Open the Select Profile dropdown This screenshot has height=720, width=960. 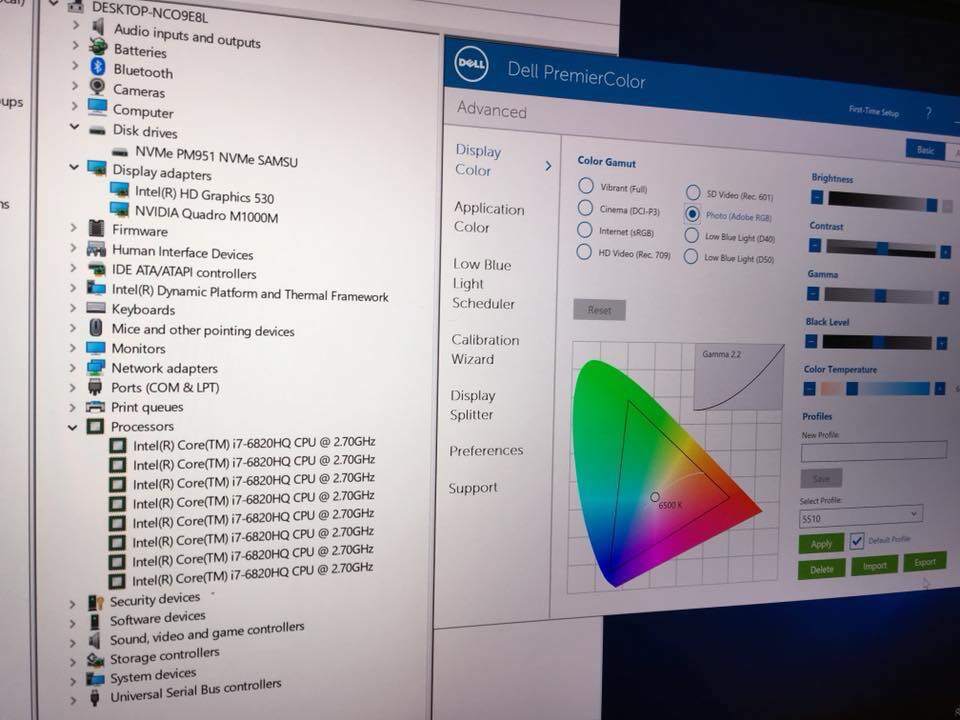click(x=860, y=515)
